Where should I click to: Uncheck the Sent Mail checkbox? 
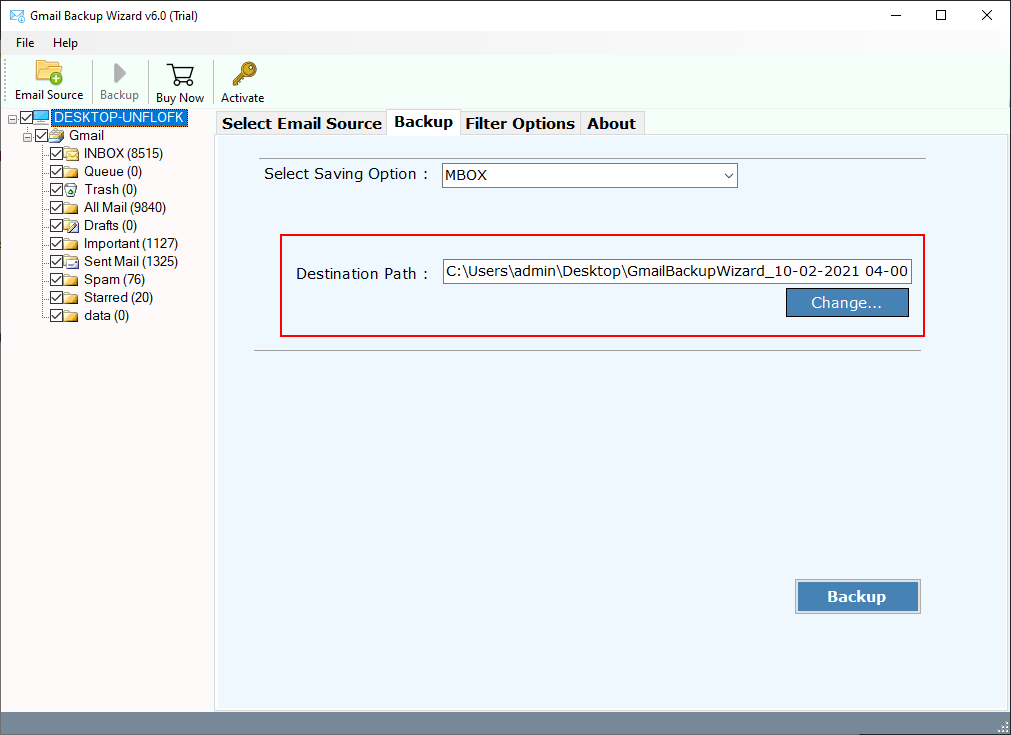(x=57, y=262)
